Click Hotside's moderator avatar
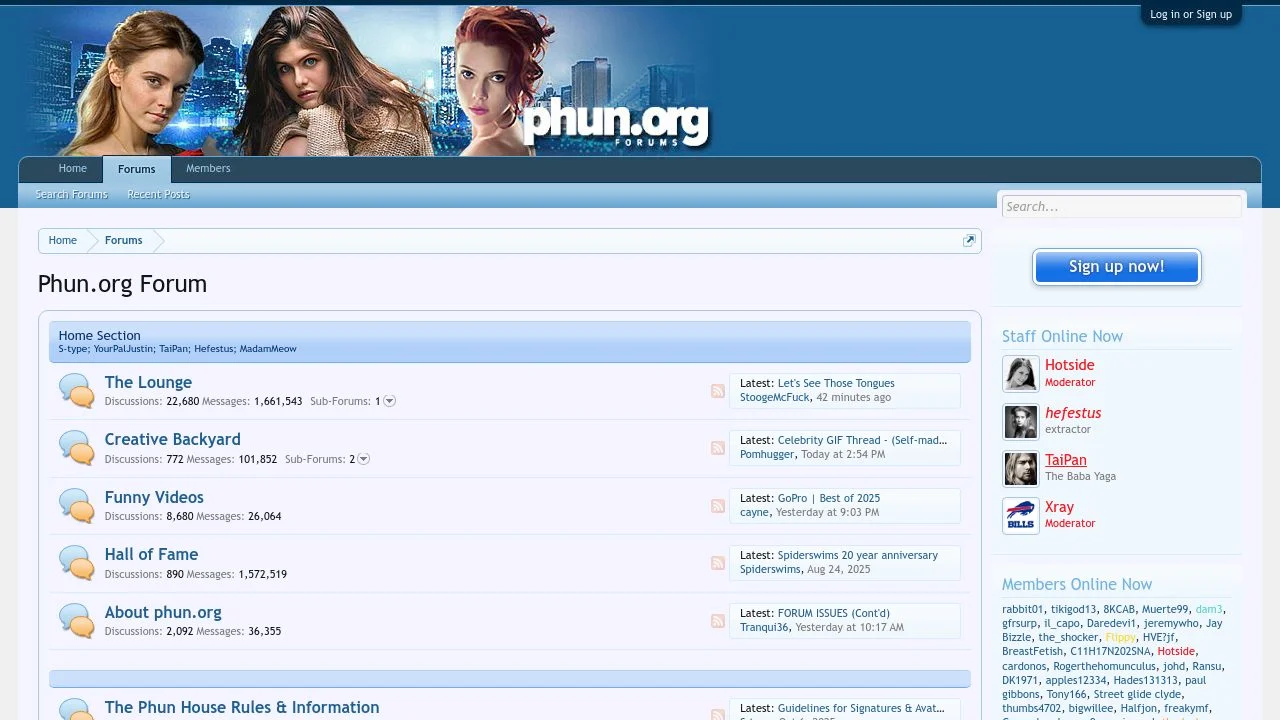Image resolution: width=1280 pixels, height=720 pixels. pos(1020,373)
